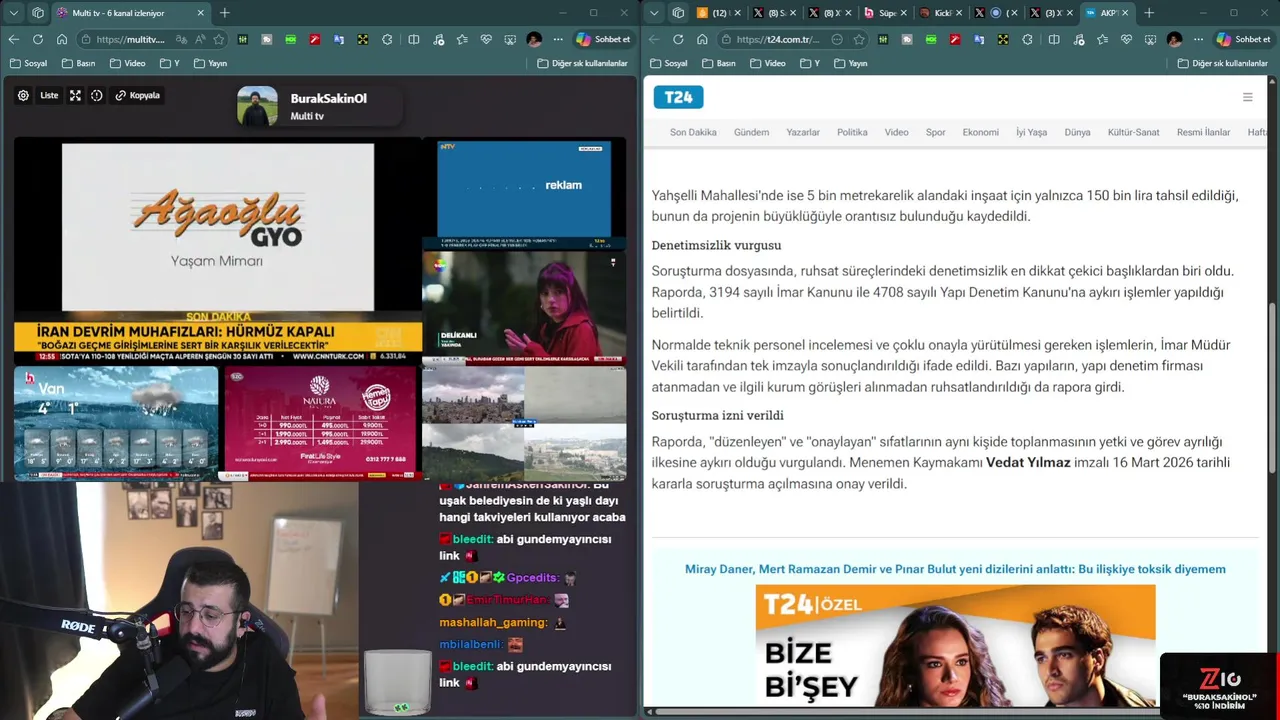Open a new tab in left browser
The image size is (1280, 720).
[225, 13]
